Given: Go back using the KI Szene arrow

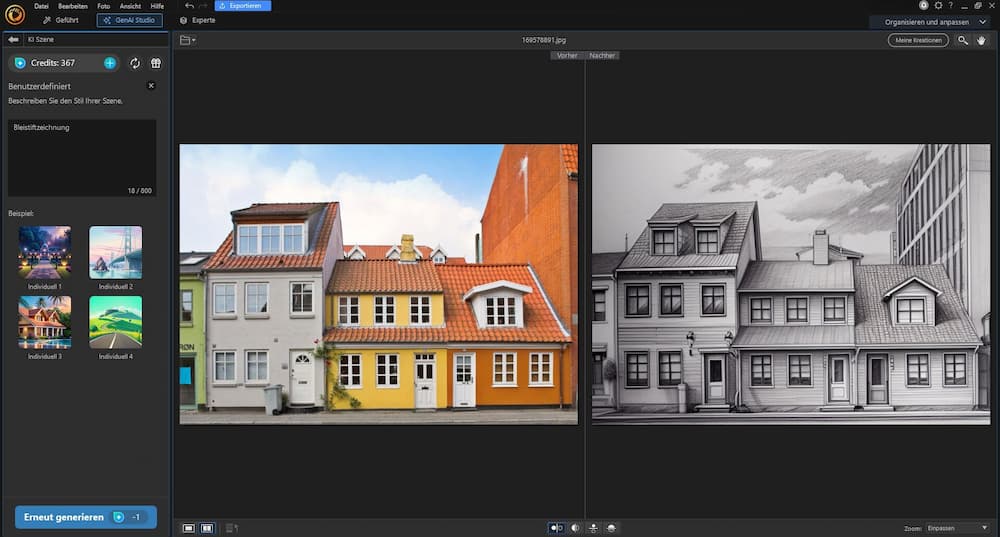Looking at the screenshot, I should 13,40.
